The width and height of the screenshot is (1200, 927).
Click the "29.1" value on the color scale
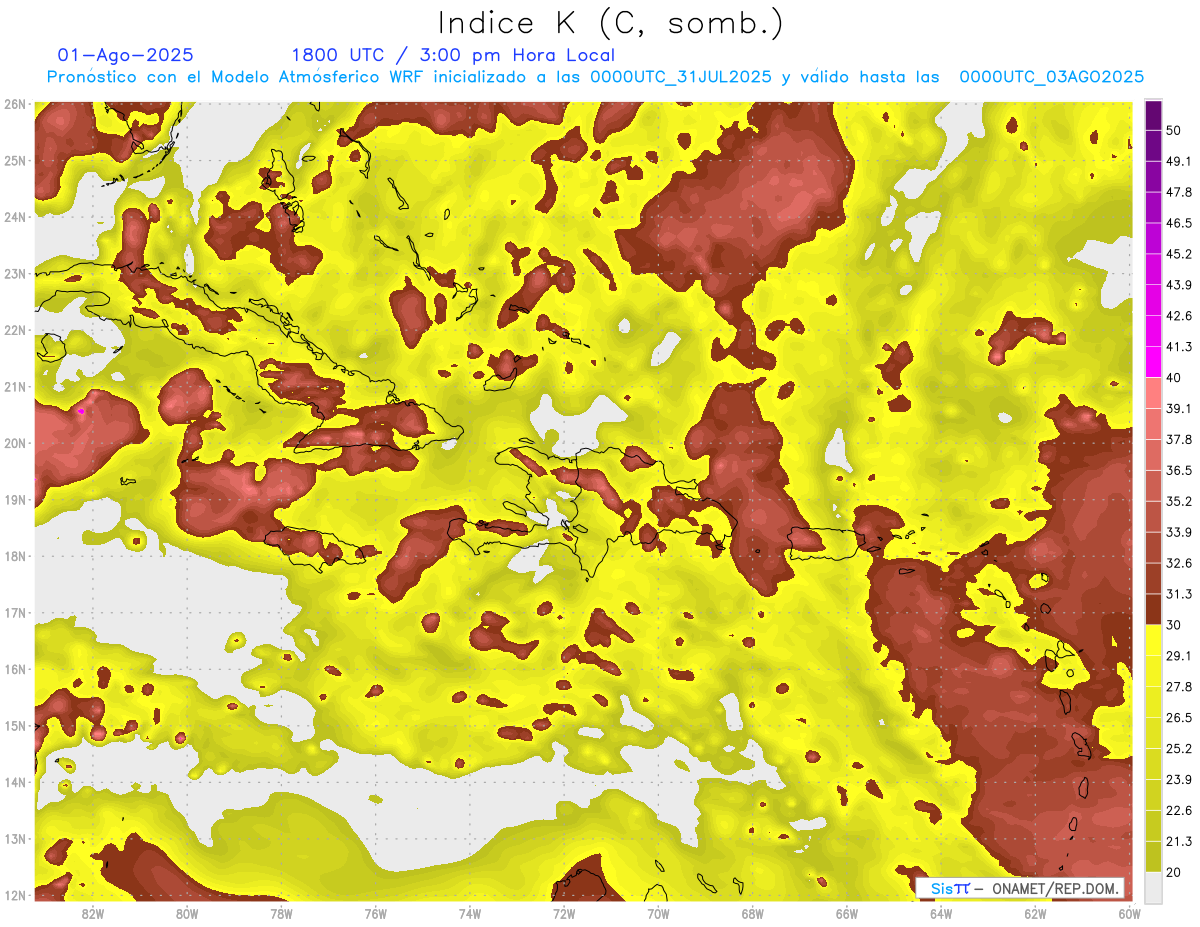[x=1178, y=656]
